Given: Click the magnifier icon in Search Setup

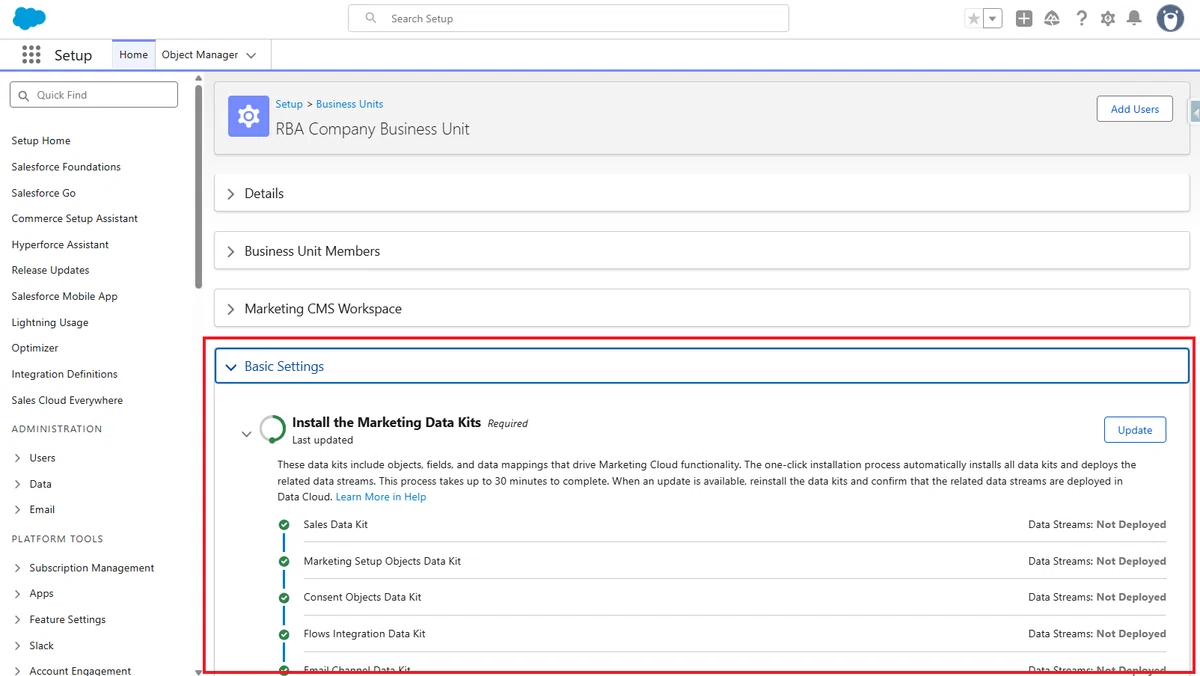Looking at the screenshot, I should tap(371, 18).
